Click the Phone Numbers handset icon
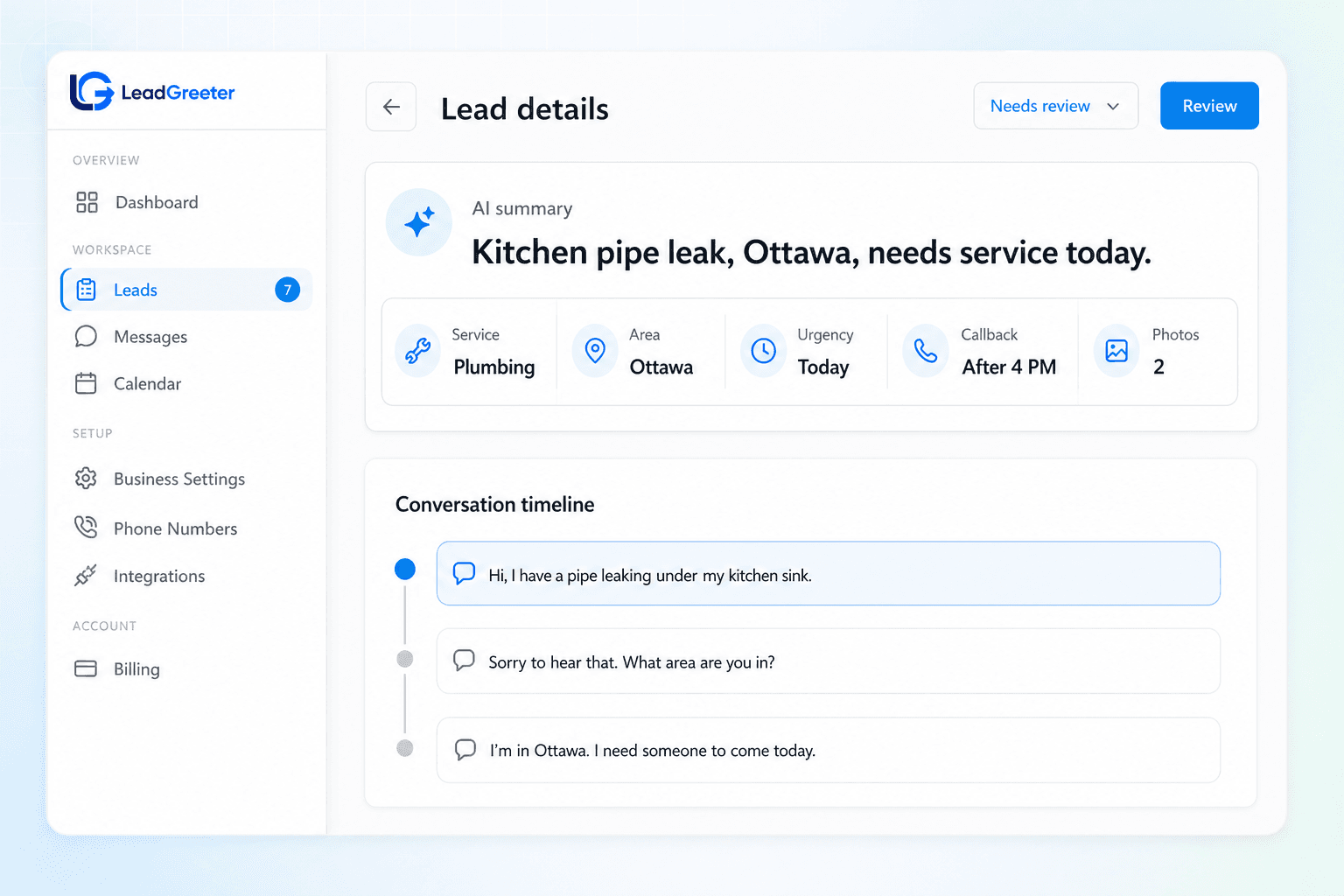The height and width of the screenshot is (896, 1344). pos(86,528)
